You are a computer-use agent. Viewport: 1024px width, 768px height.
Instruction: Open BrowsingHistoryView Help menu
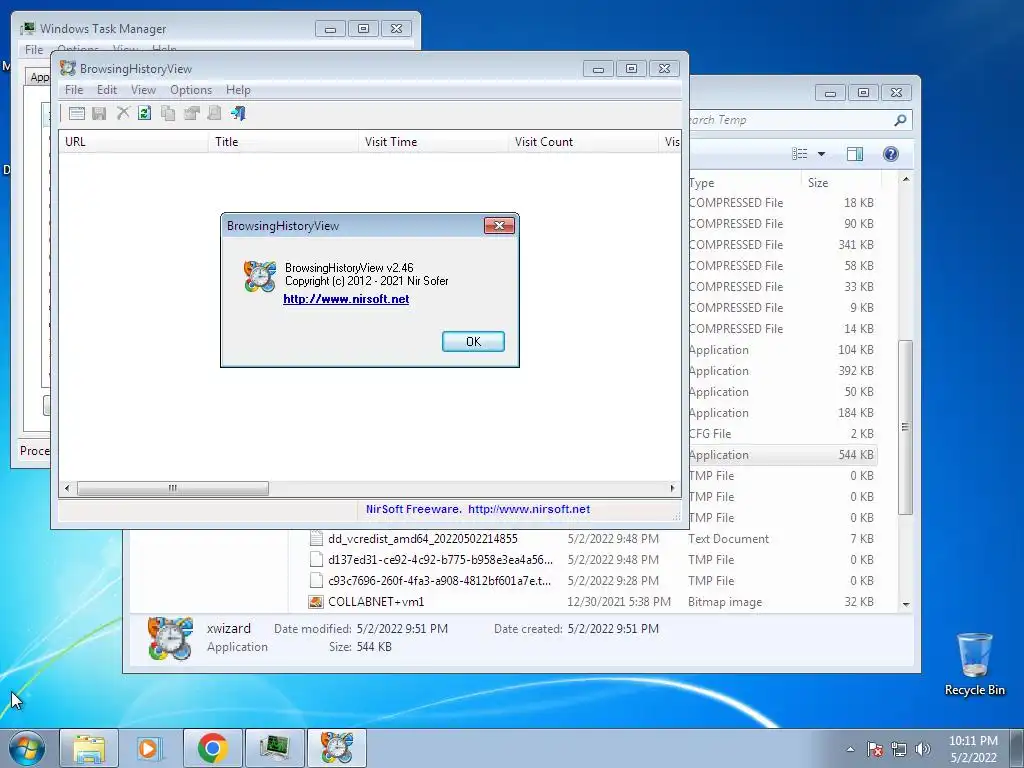[238, 89]
